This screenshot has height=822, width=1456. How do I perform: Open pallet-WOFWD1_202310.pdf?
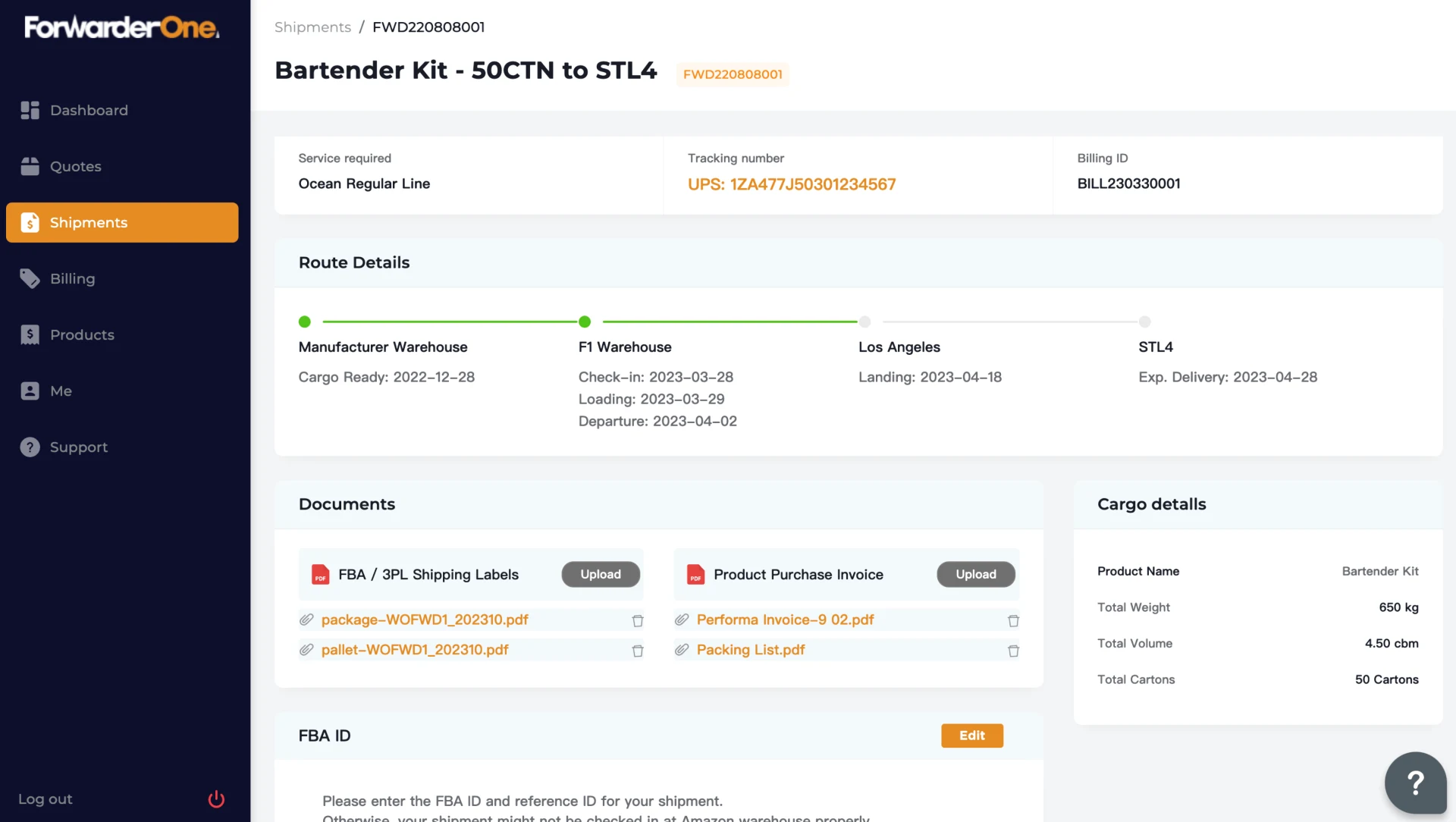415,650
